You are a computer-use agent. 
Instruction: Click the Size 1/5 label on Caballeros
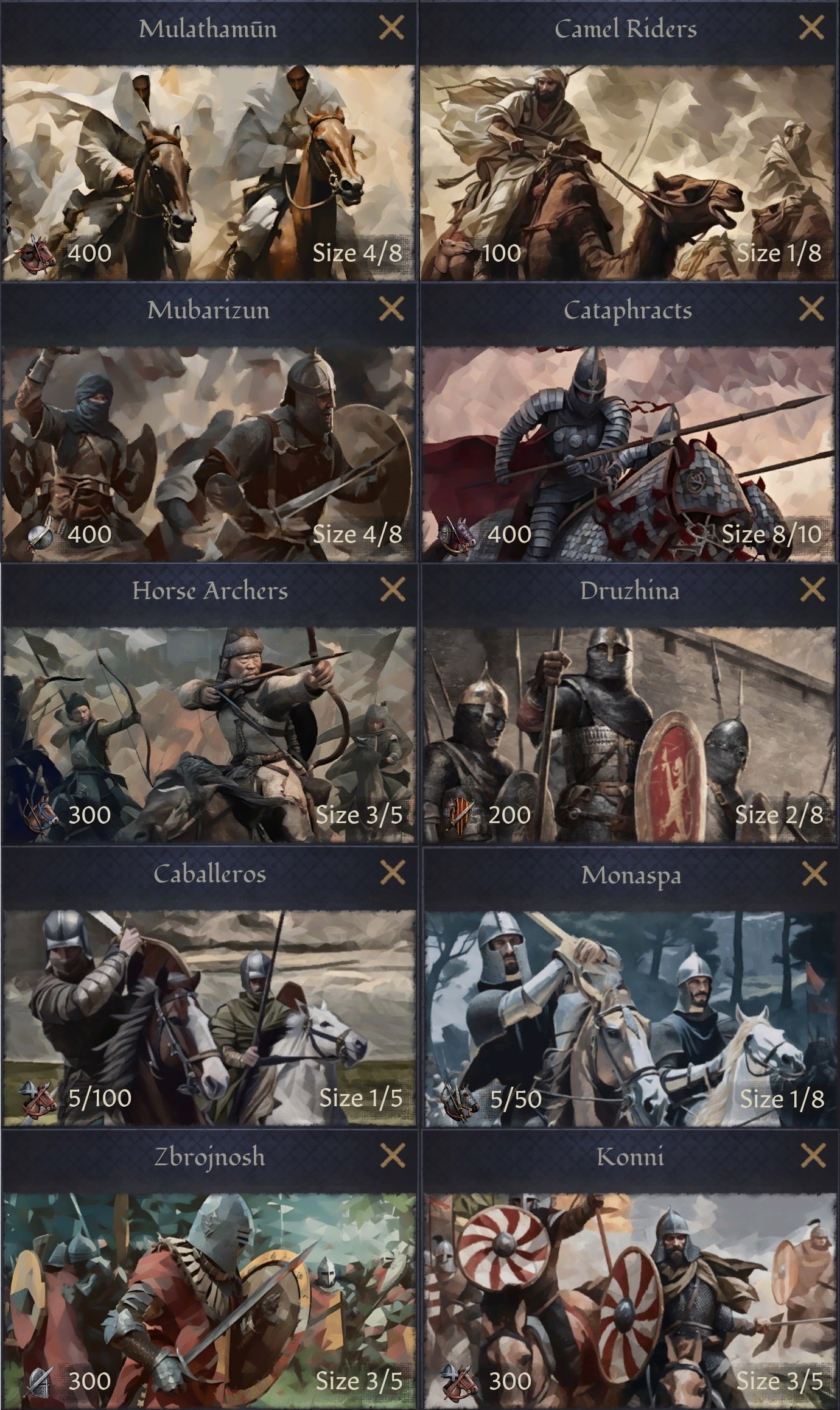click(361, 1098)
